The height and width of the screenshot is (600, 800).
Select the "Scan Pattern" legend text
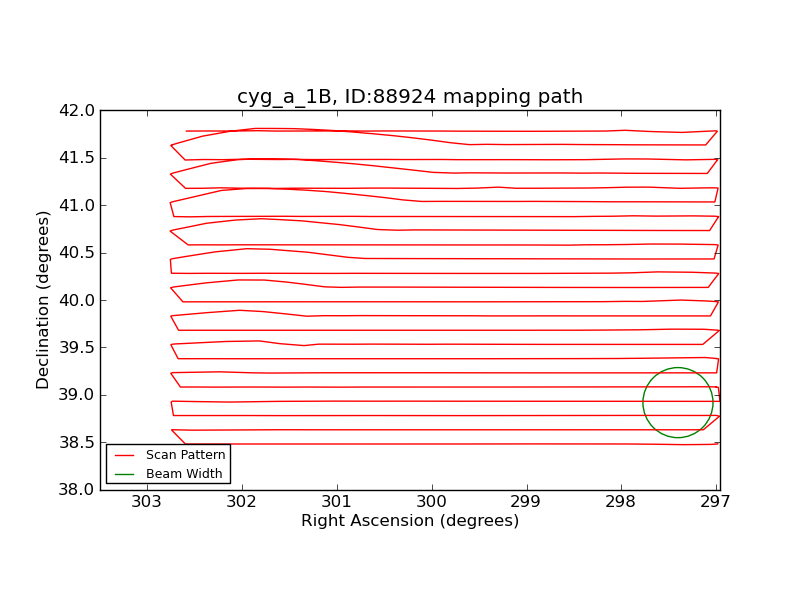click(186, 455)
